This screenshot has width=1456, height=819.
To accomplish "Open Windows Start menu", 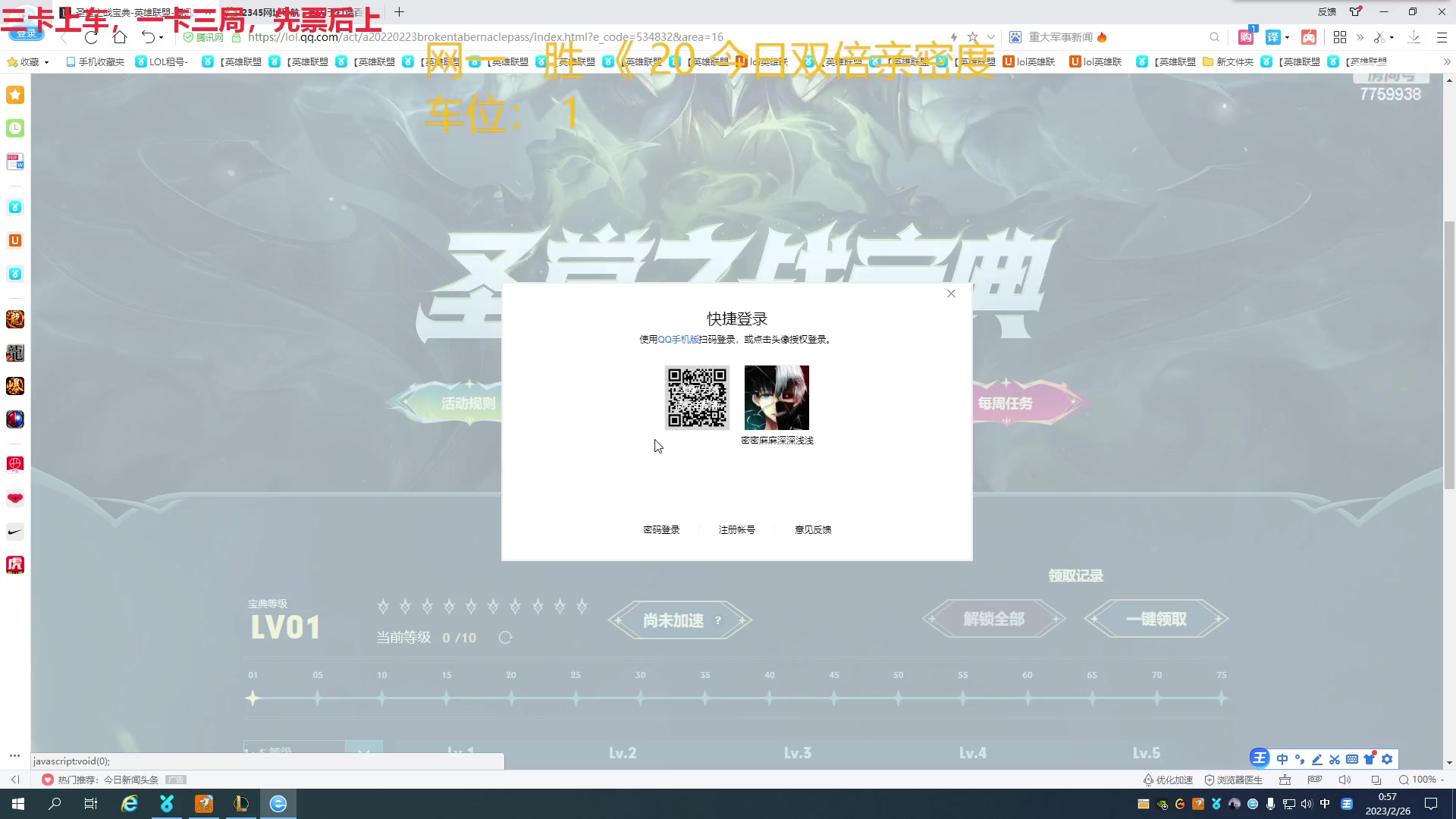I will point(18,804).
